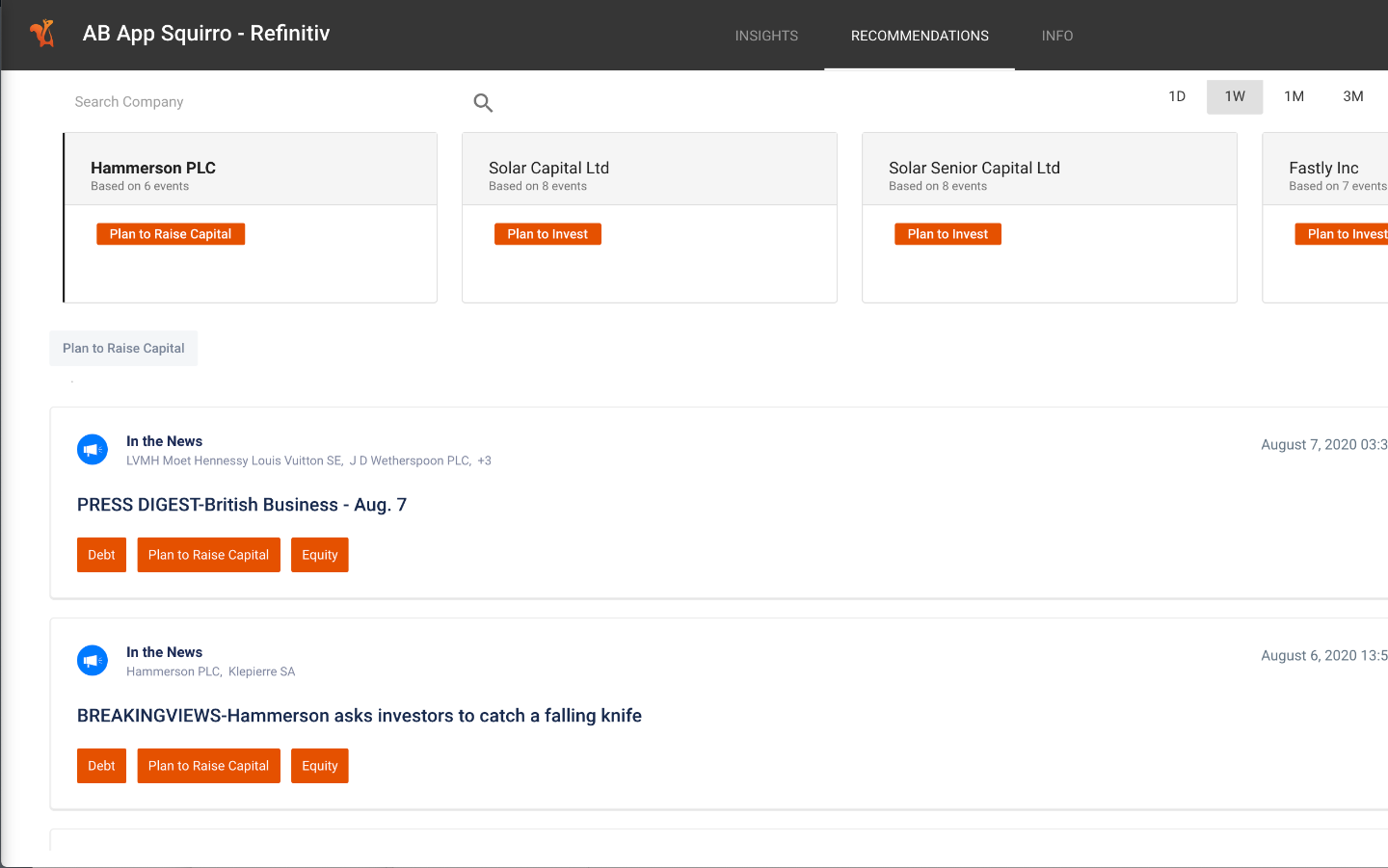This screenshot has width=1388, height=868.
Task: Click 'Based on 8 events' under Solar Senior Capital
Action: pos(938,187)
